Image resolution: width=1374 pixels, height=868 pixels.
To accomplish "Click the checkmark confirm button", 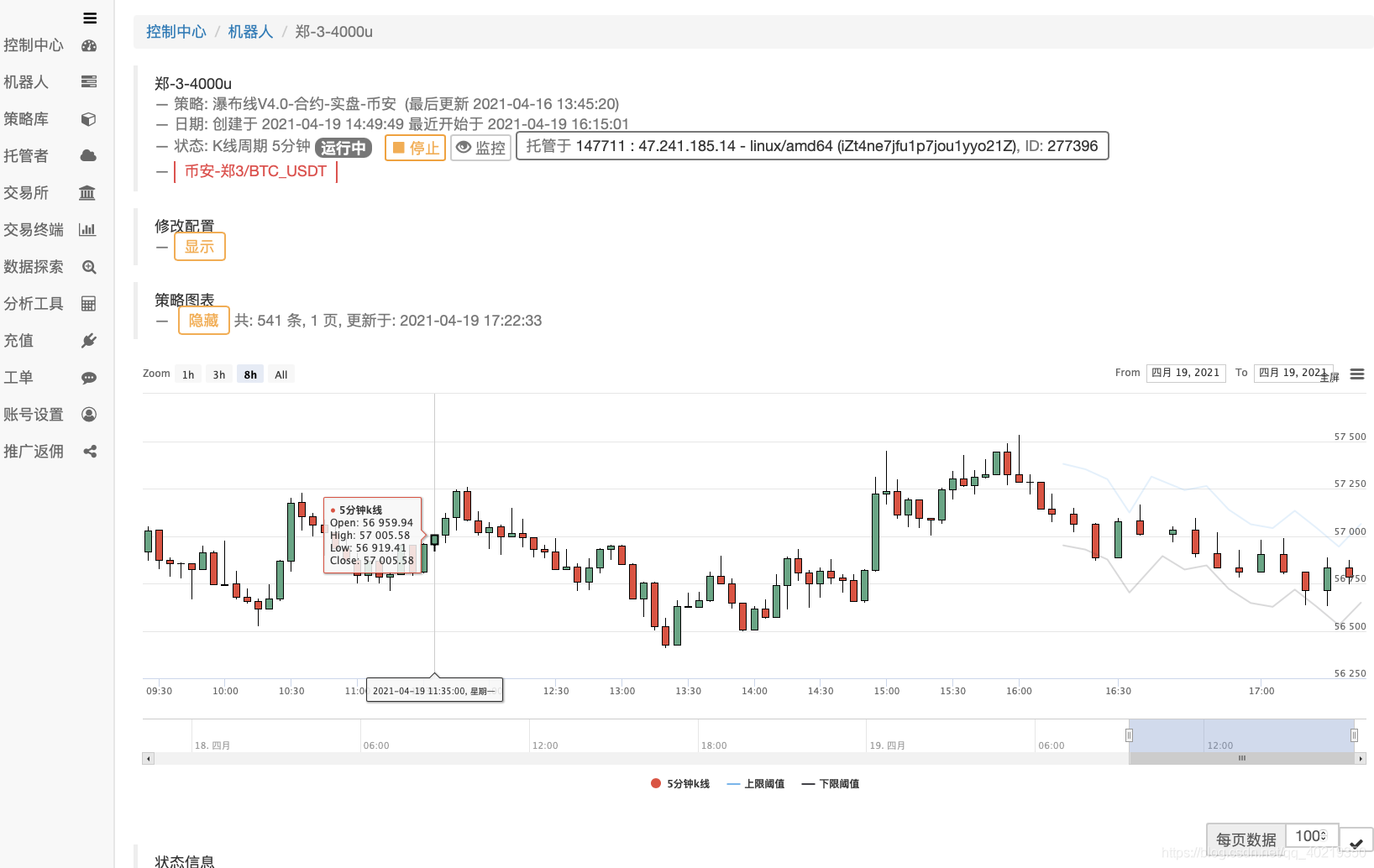I will pyautogui.click(x=1356, y=843).
